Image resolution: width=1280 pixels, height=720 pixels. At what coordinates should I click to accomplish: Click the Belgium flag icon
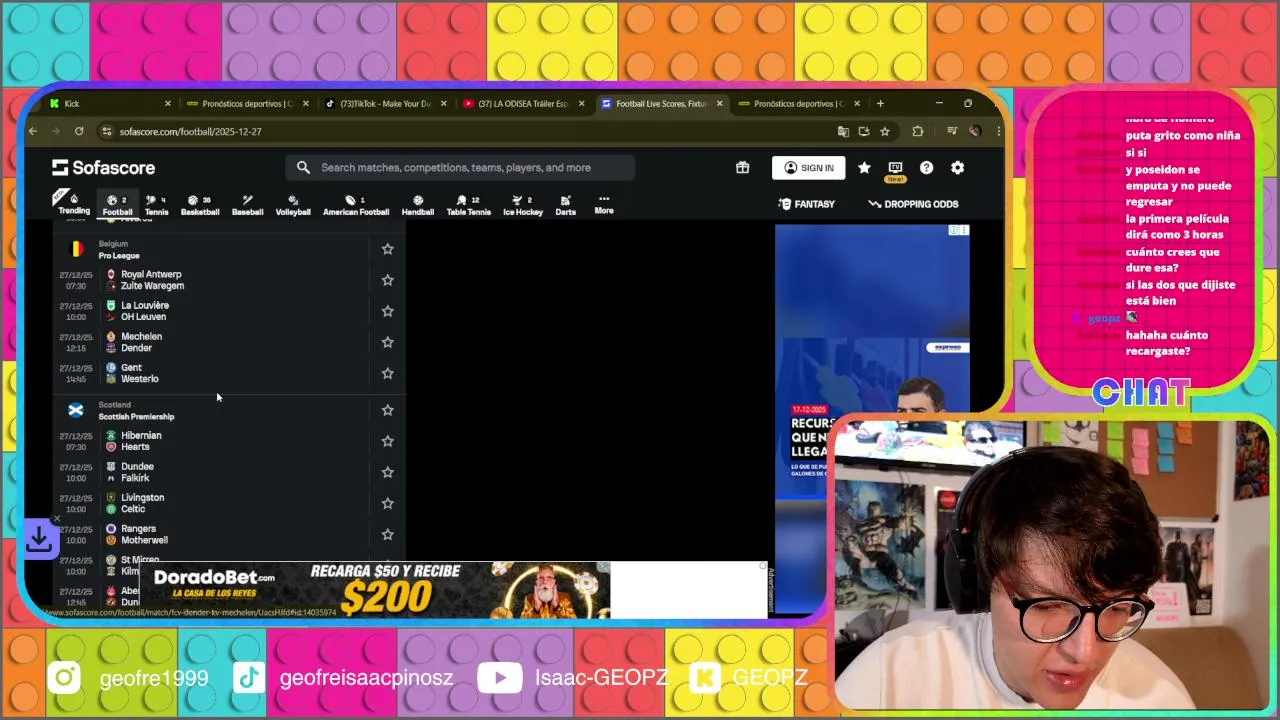(76, 249)
